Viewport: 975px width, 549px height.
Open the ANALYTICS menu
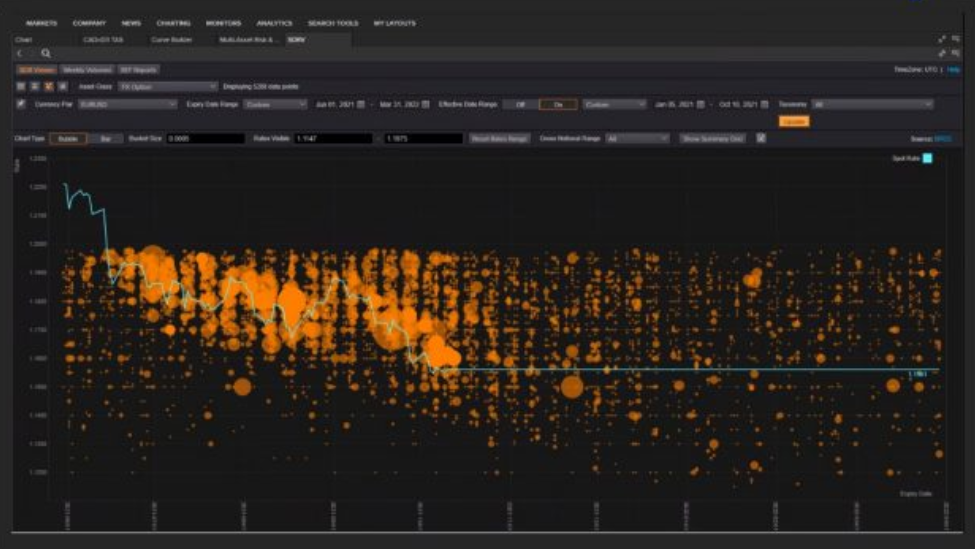click(274, 23)
